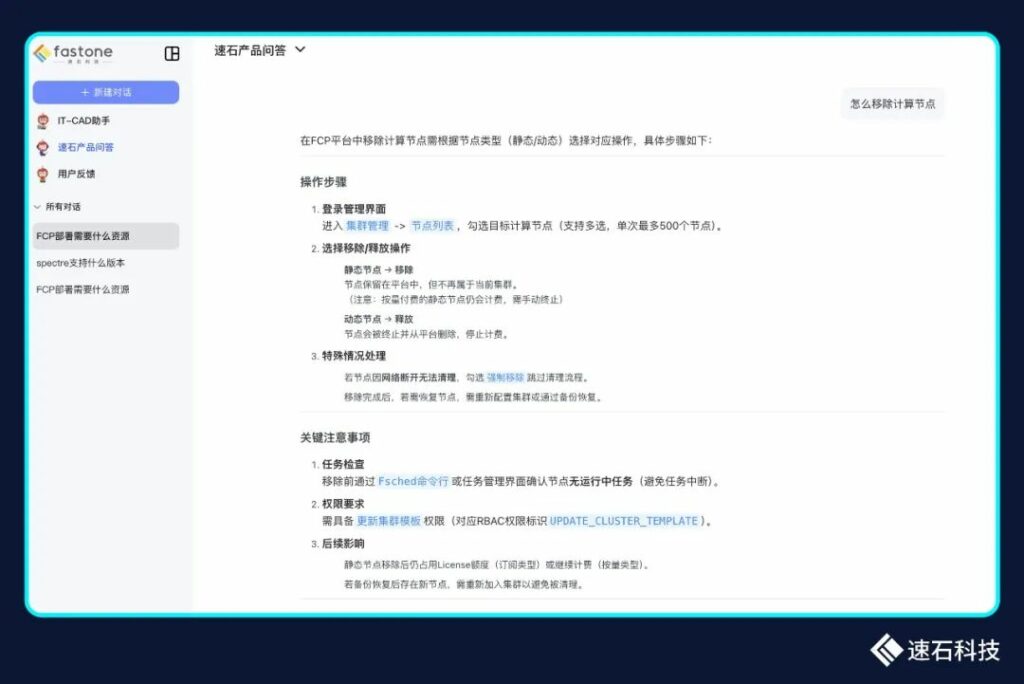Open the spectre支持什么版本 conversation
This screenshot has height=684, width=1024.
(x=81, y=263)
